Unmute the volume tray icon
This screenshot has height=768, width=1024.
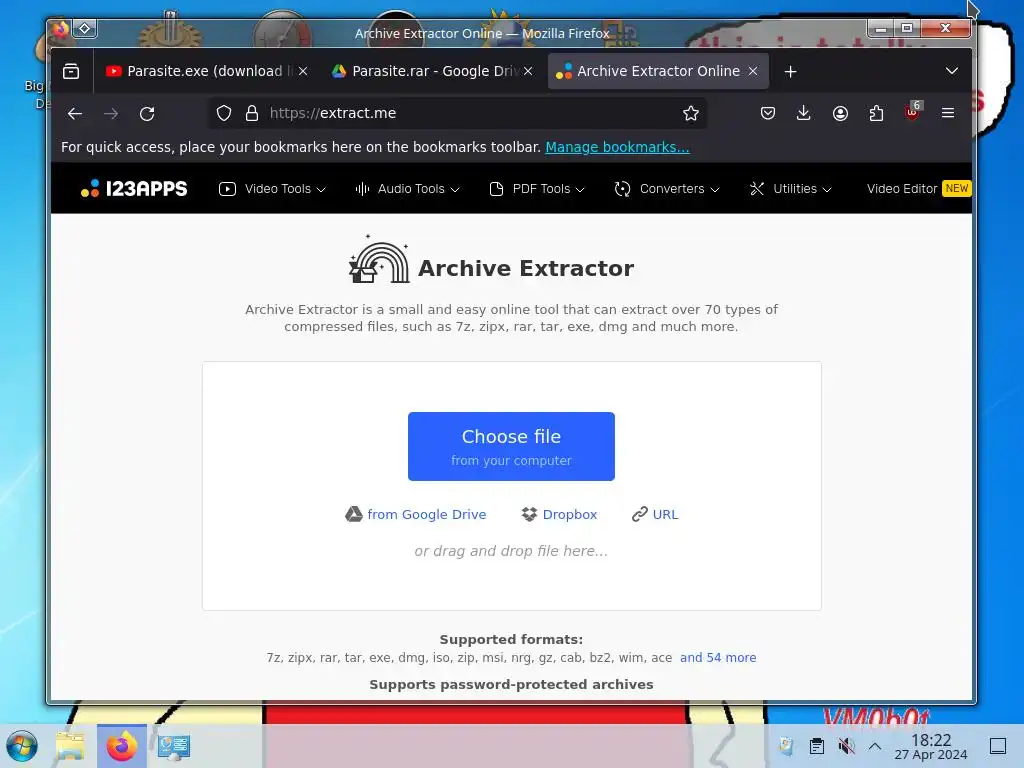[846, 746]
